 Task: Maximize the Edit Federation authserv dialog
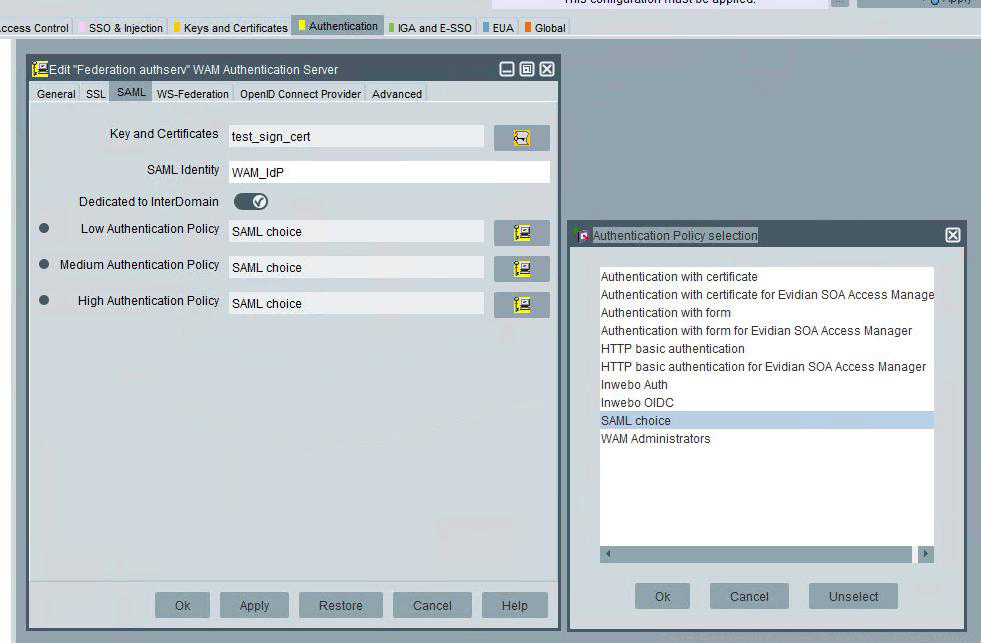click(527, 69)
